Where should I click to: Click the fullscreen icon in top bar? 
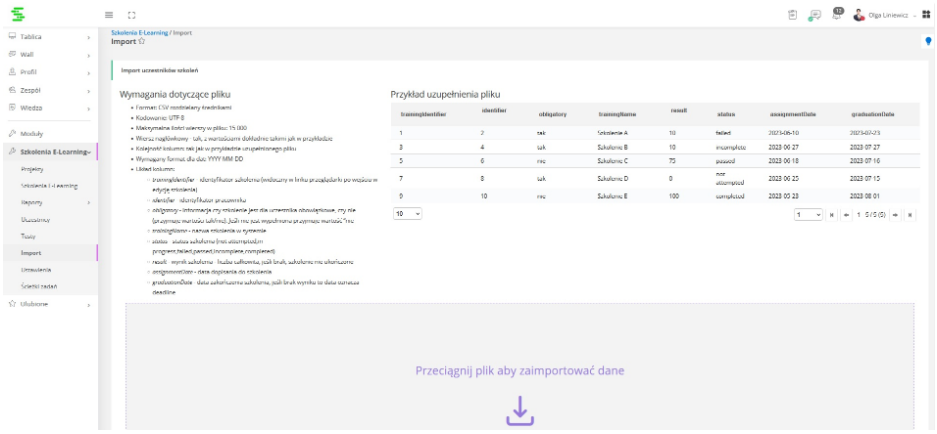[x=131, y=15]
